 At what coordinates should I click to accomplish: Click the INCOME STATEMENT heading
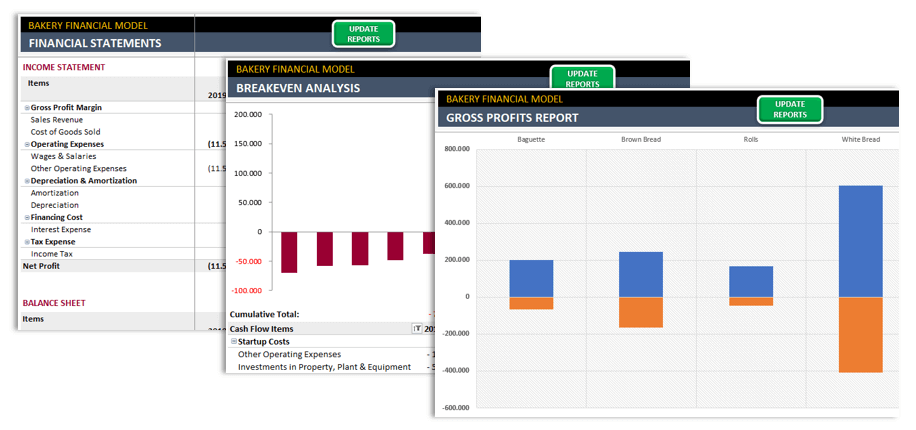pos(64,67)
